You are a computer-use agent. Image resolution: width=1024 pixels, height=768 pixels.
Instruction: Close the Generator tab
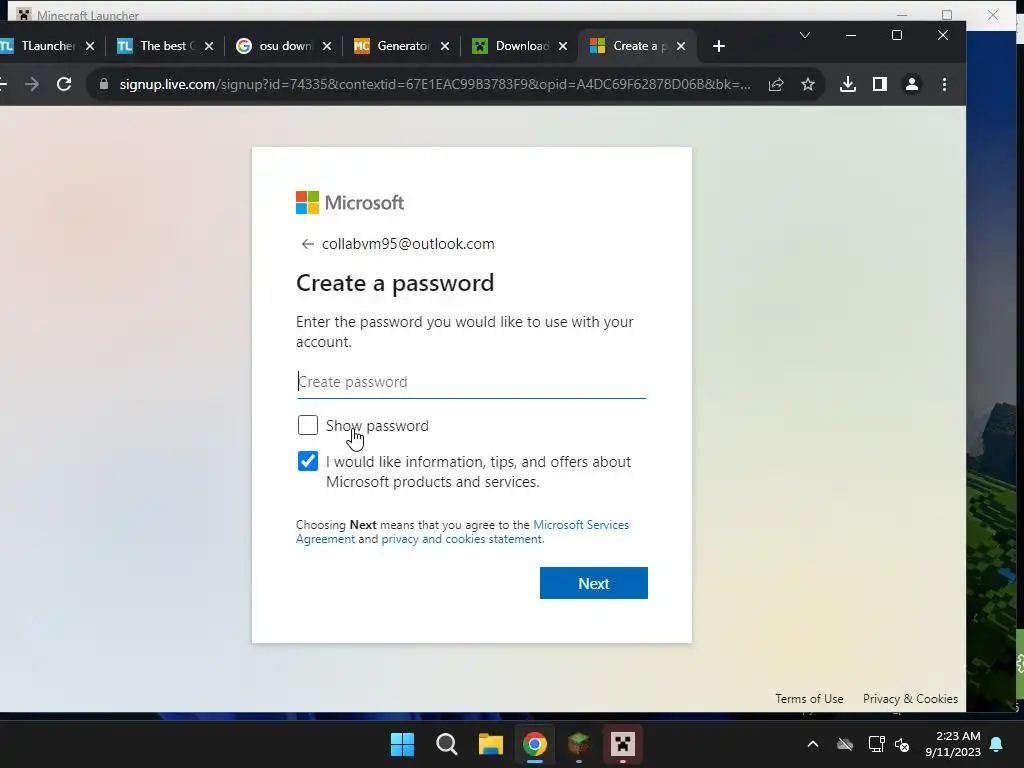click(445, 46)
